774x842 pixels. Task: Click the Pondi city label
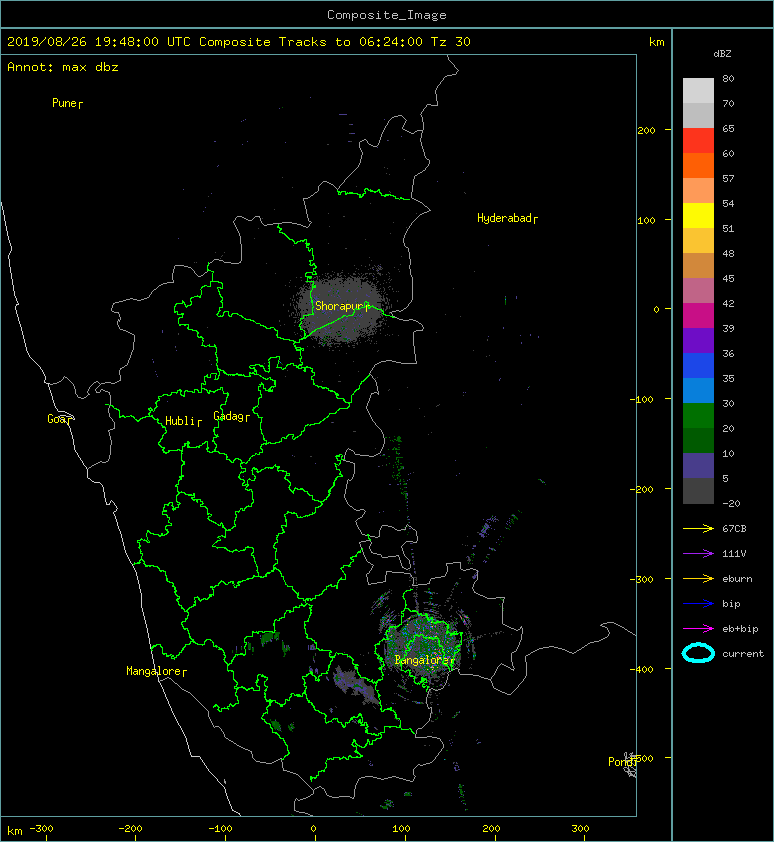tap(623, 761)
